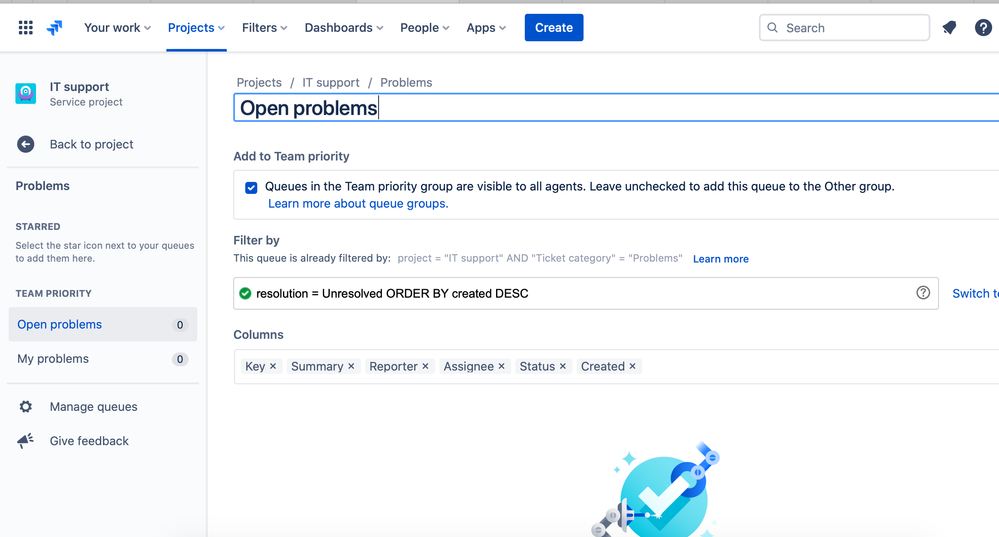Viewport: 999px width, 537px height.
Task: Click the Switch to link beside query
Action: pyautogui.click(x=975, y=293)
